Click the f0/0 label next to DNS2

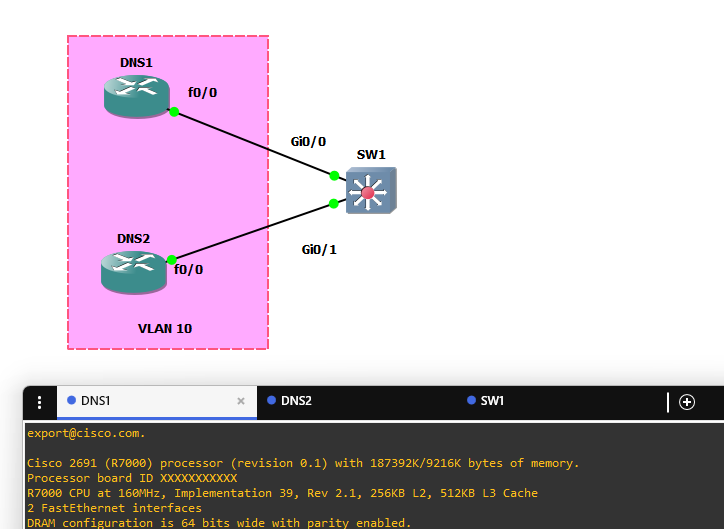pyautogui.click(x=188, y=270)
